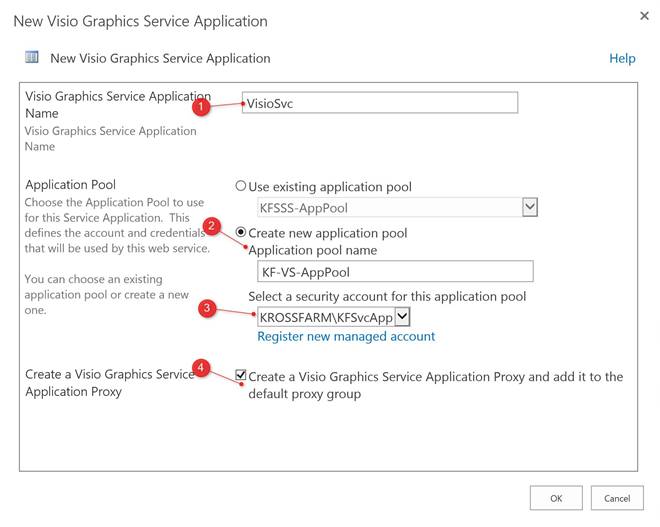Open the KROSSFARM security account dropdown
660x527 pixels.
pyautogui.click(x=402, y=316)
